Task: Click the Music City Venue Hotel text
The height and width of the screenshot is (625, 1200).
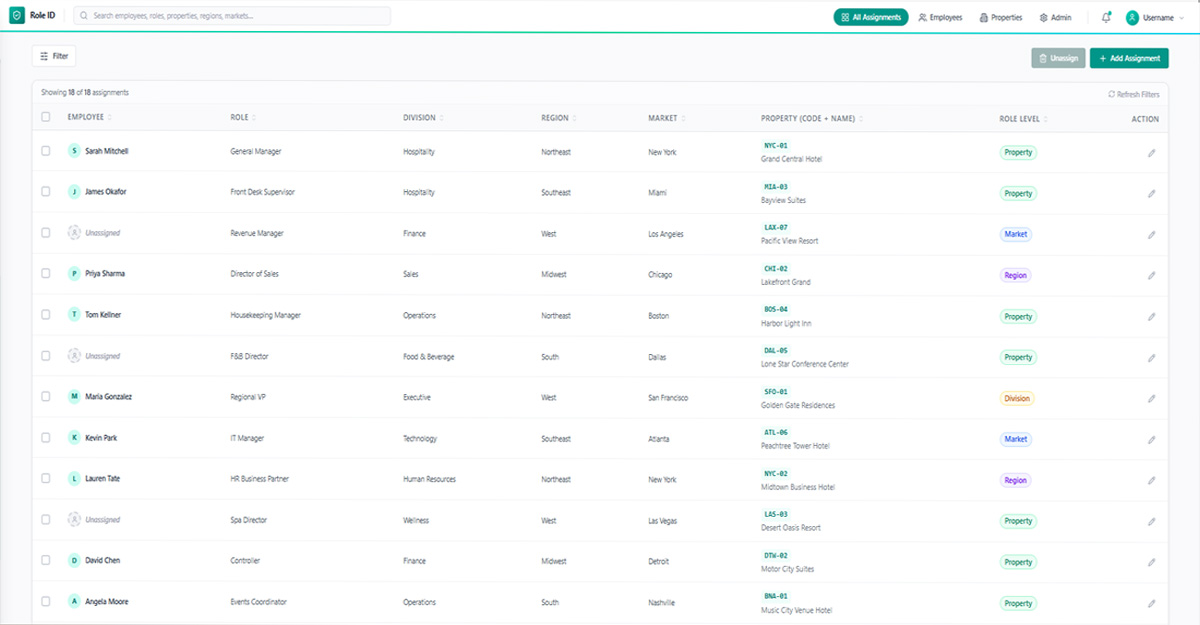Action: click(796, 610)
